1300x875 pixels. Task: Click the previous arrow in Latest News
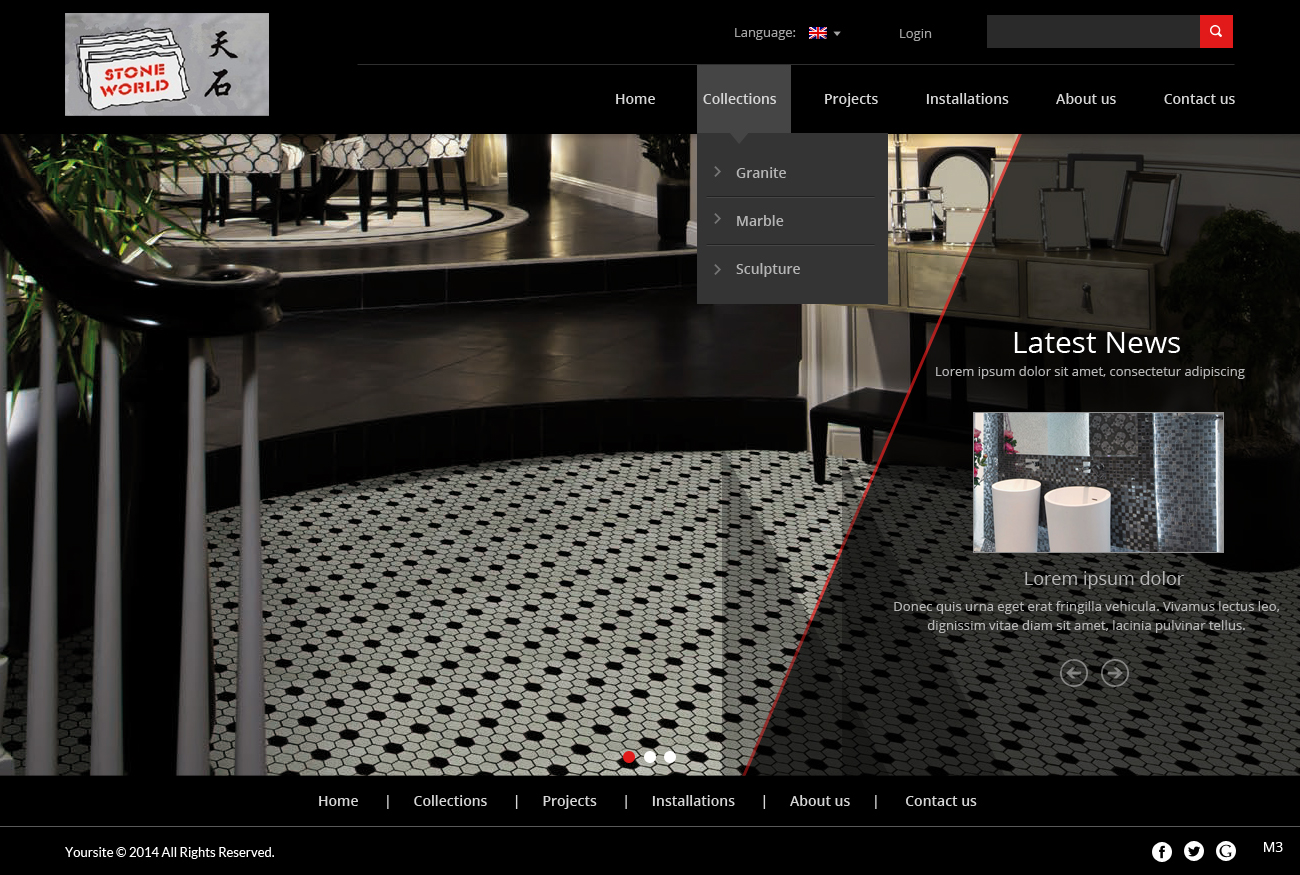coord(1074,673)
